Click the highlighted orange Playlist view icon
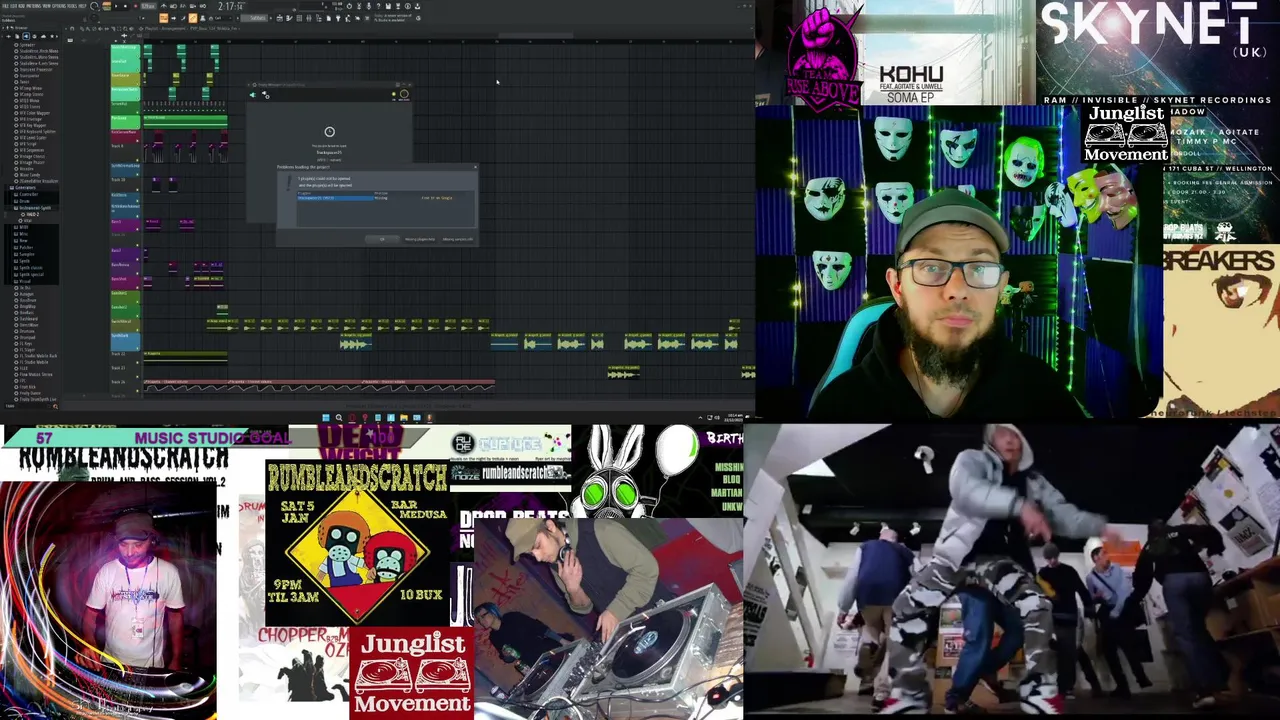 coord(163,18)
